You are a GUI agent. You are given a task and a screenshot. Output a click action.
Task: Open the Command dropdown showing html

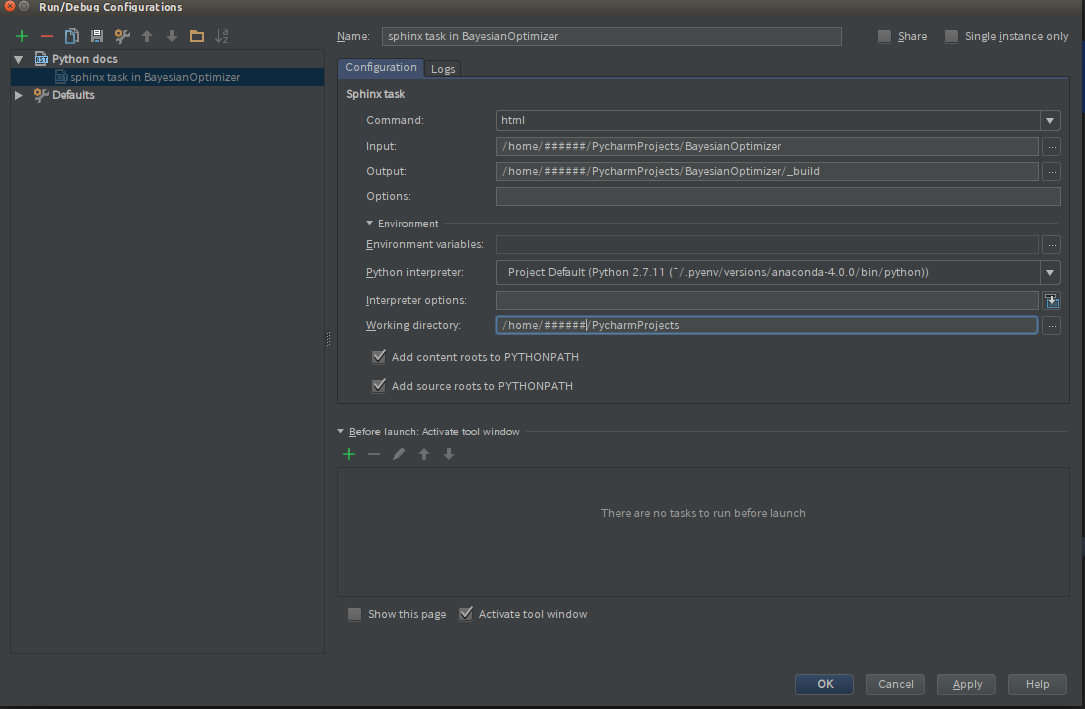(x=1050, y=120)
